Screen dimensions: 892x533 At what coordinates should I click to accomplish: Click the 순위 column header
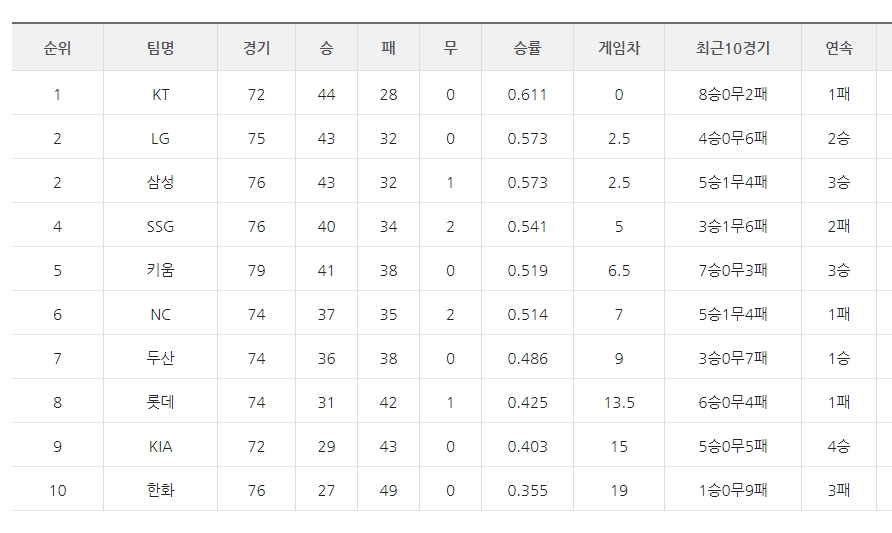click(57, 48)
